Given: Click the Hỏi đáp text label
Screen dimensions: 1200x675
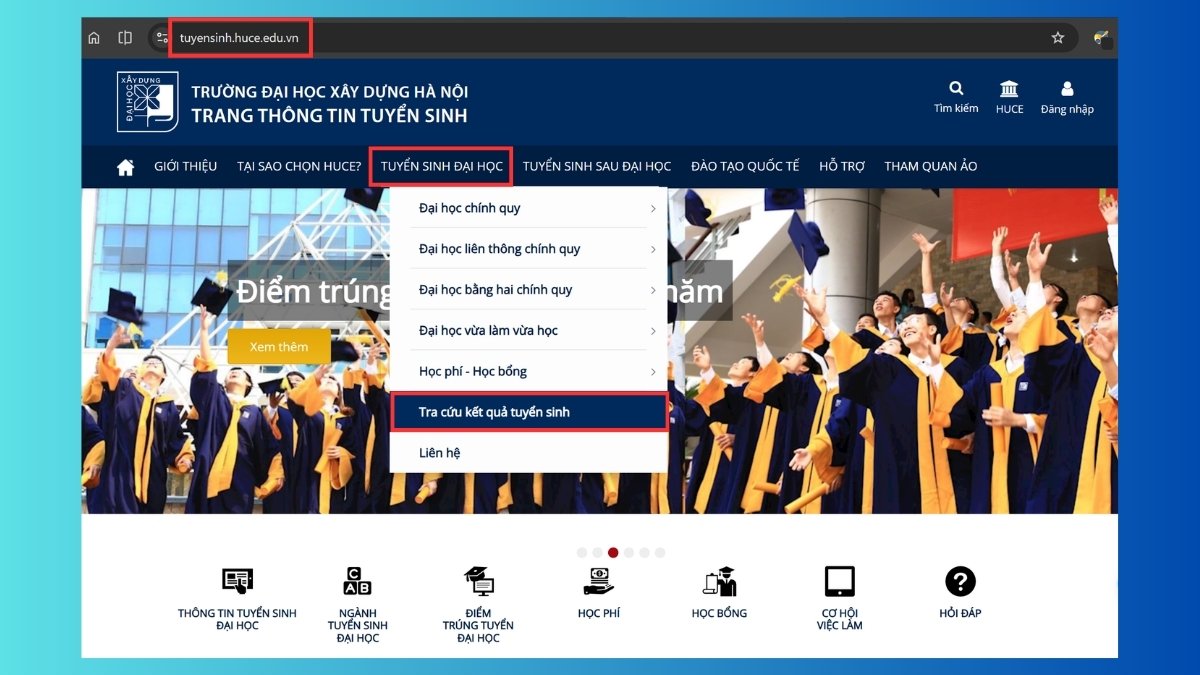Looking at the screenshot, I should [x=960, y=613].
